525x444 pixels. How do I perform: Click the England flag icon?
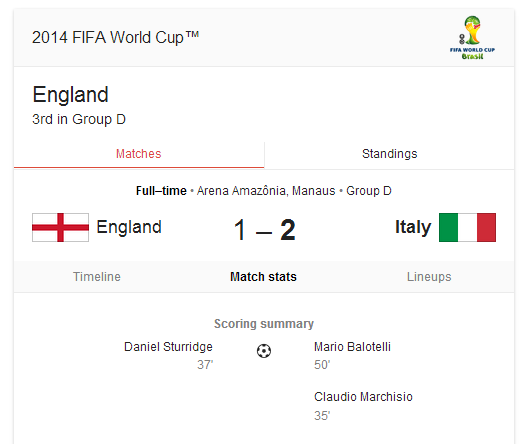[x=60, y=227]
